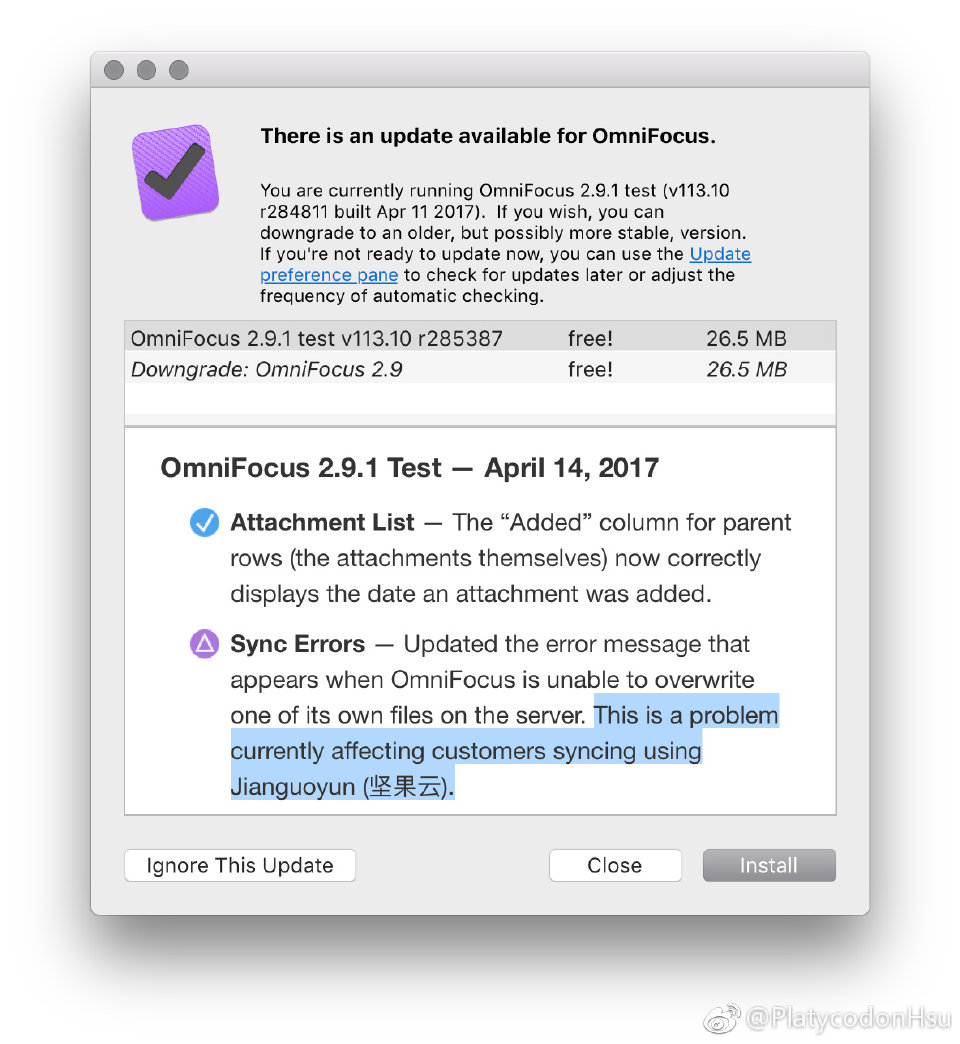
Task: Zoom the window using the third titlebar button
Action: click(x=178, y=70)
